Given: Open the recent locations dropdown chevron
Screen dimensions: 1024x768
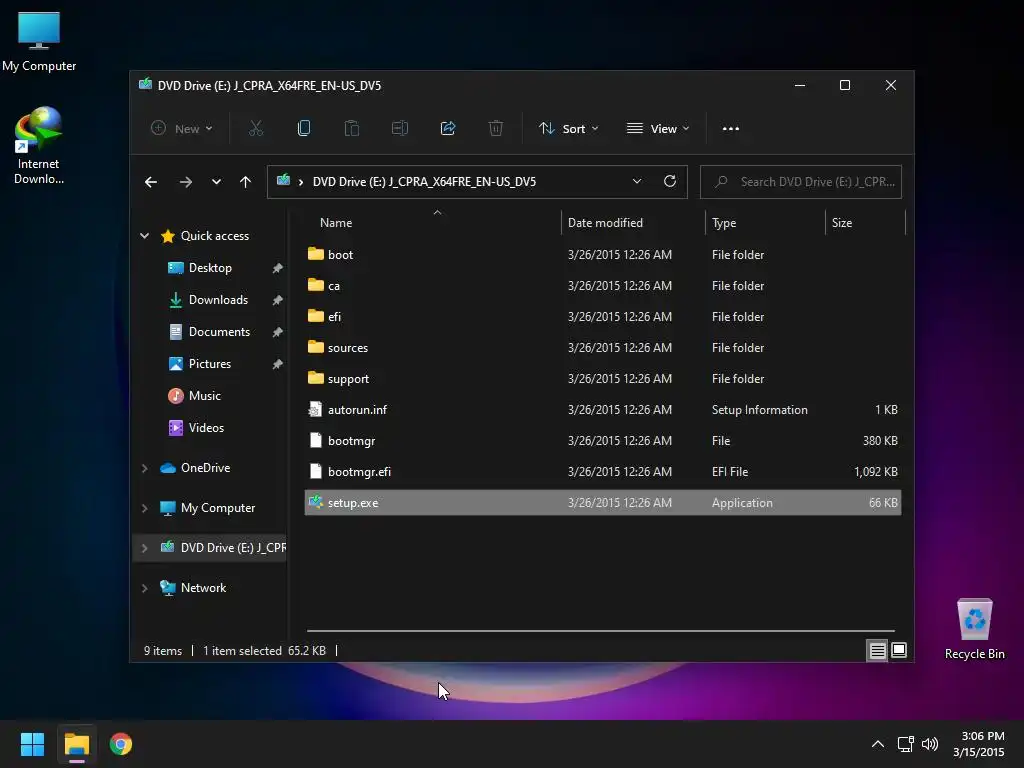Looking at the screenshot, I should 216,182.
